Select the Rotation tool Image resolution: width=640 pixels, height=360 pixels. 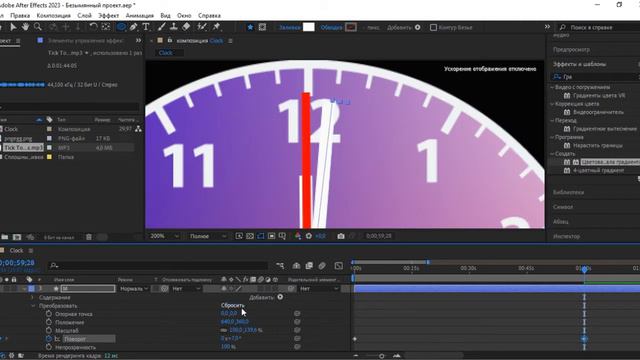click(x=93, y=27)
